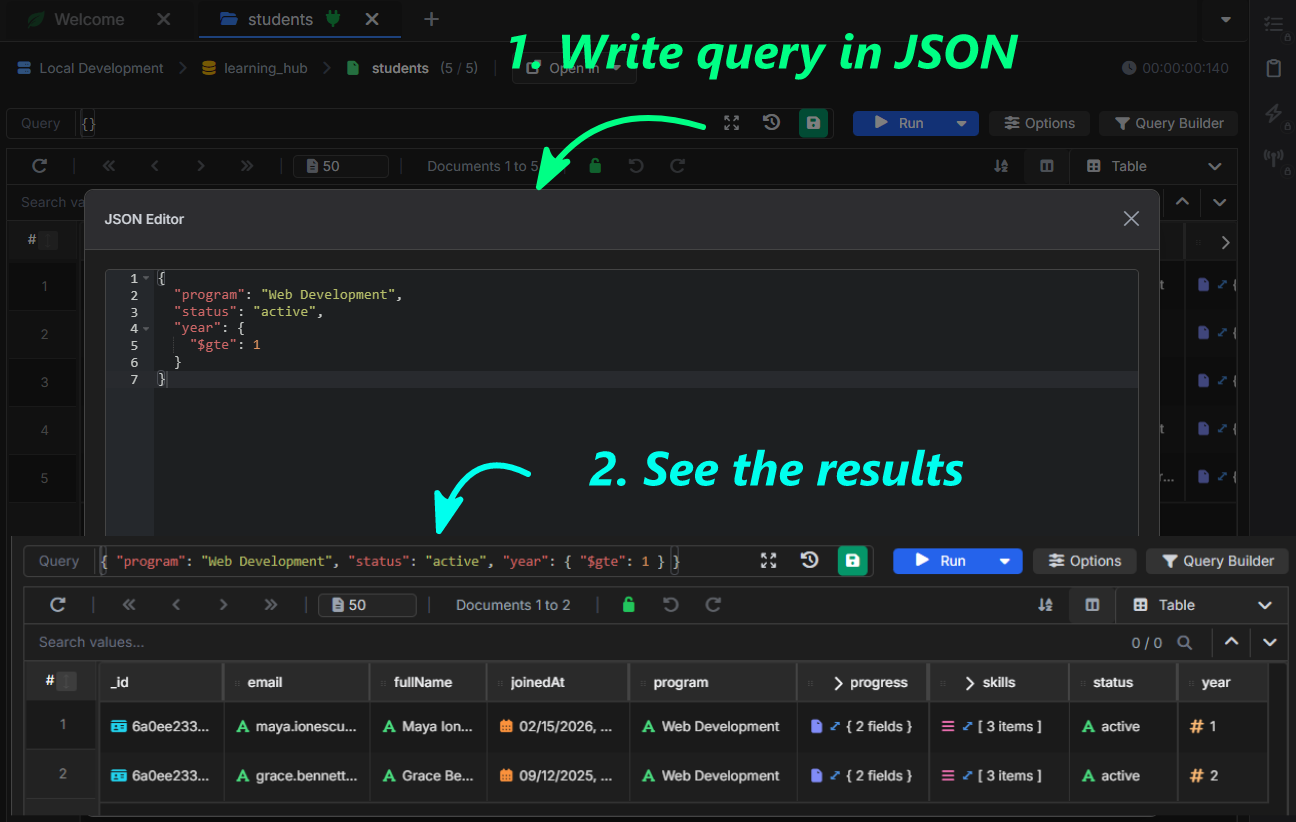
Task: Click the green save icon beside the empty {} query
Action: coord(813,123)
